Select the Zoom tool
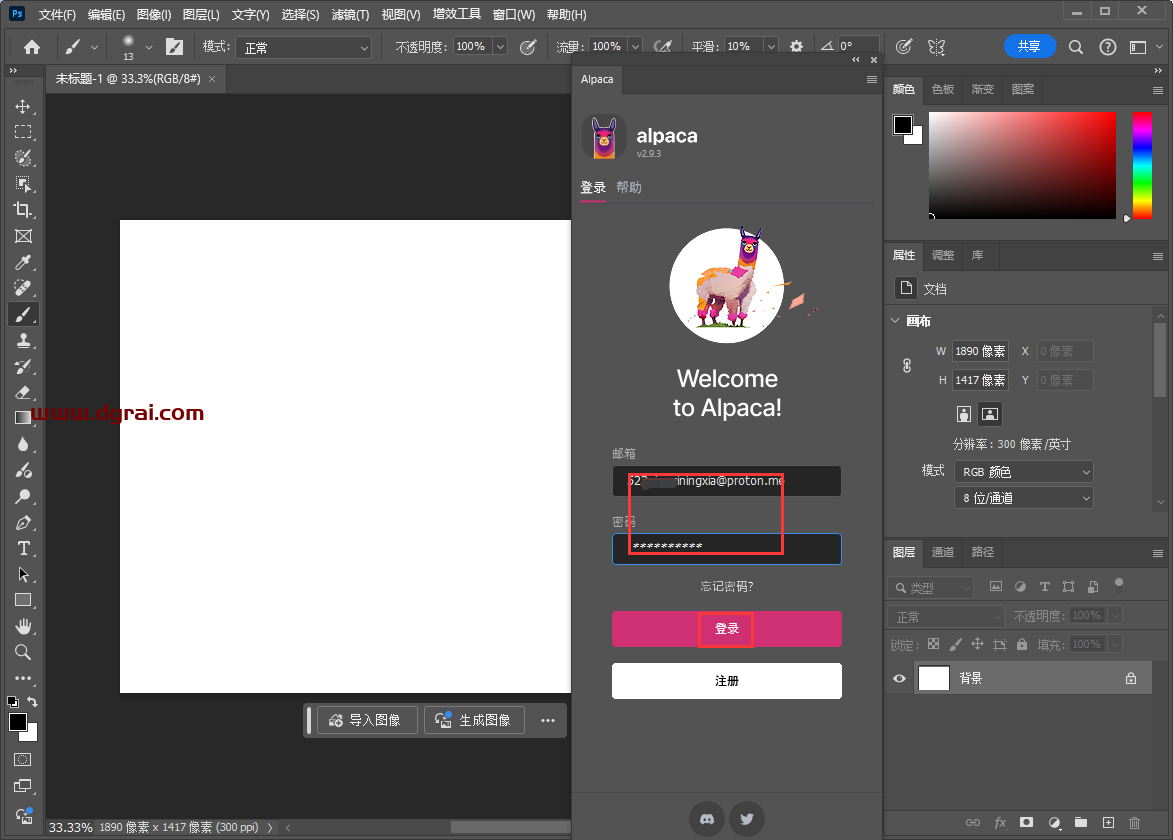This screenshot has height=840, width=1173. click(23, 652)
